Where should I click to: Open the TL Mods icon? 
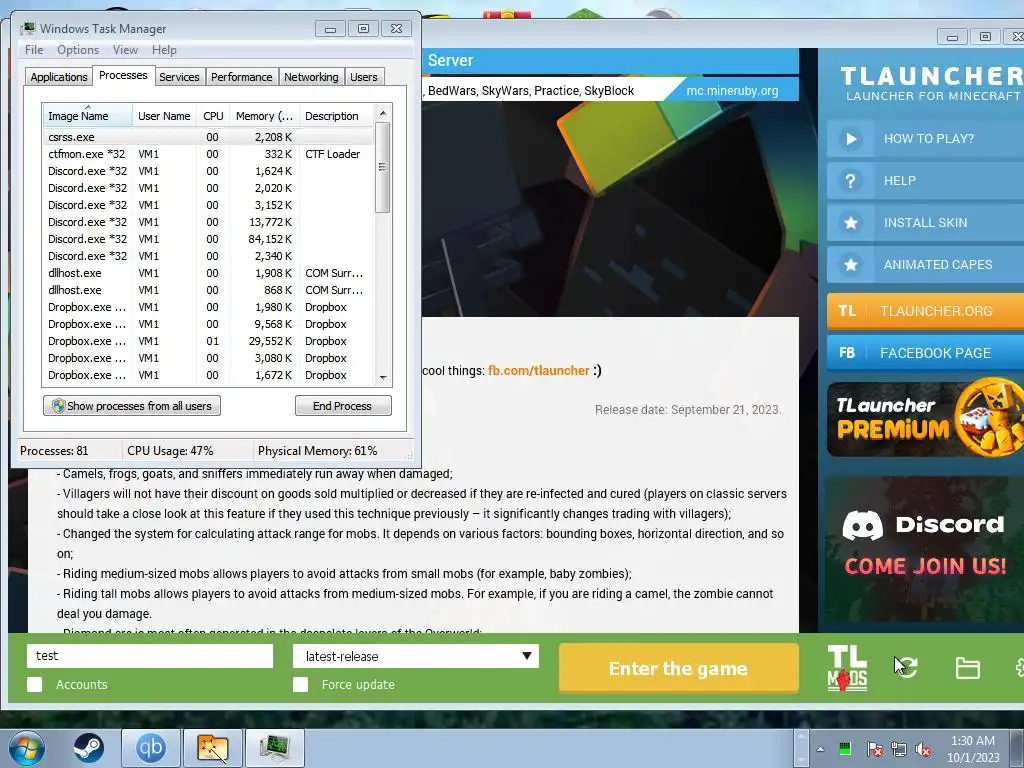(847, 667)
